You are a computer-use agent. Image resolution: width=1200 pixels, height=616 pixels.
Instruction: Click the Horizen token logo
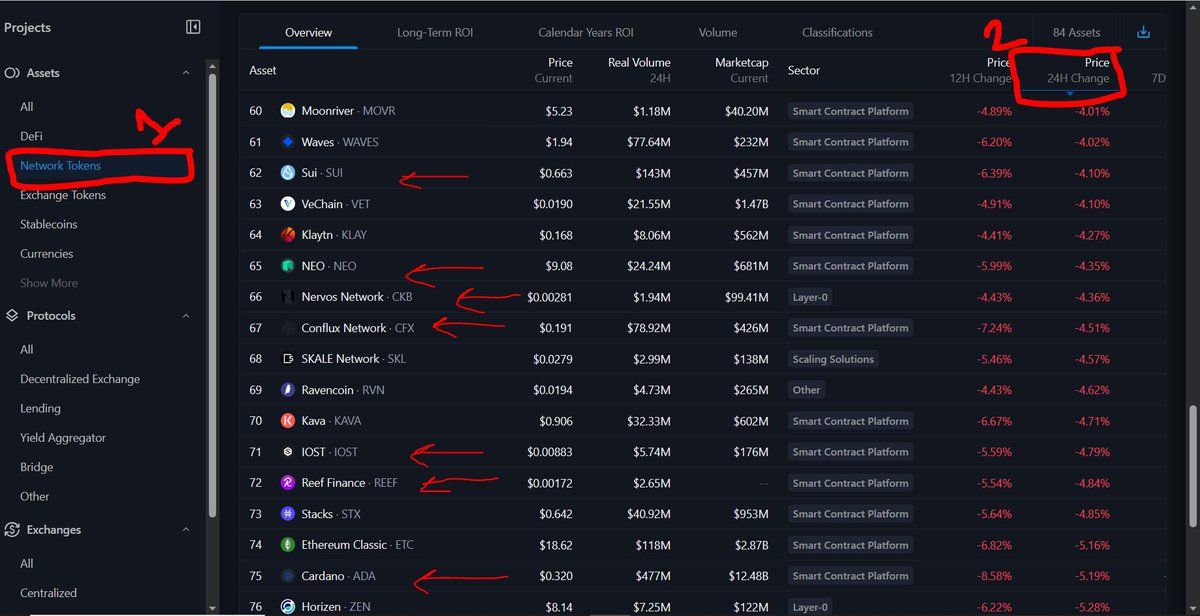[x=288, y=607]
